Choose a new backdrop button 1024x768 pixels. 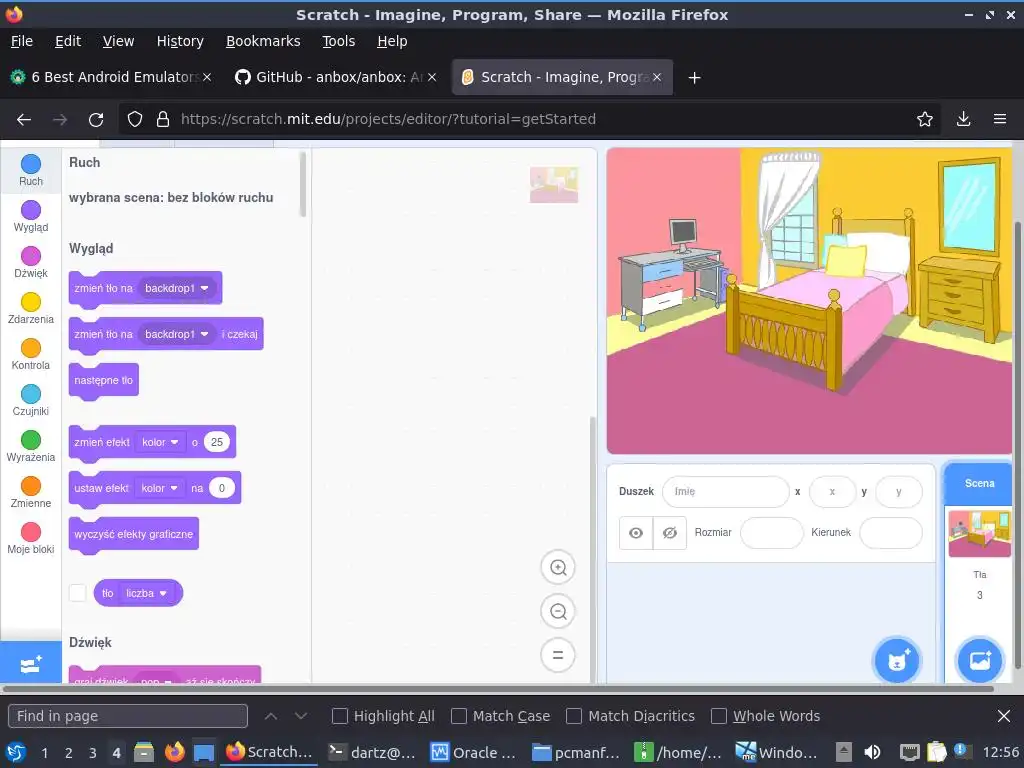(x=980, y=661)
